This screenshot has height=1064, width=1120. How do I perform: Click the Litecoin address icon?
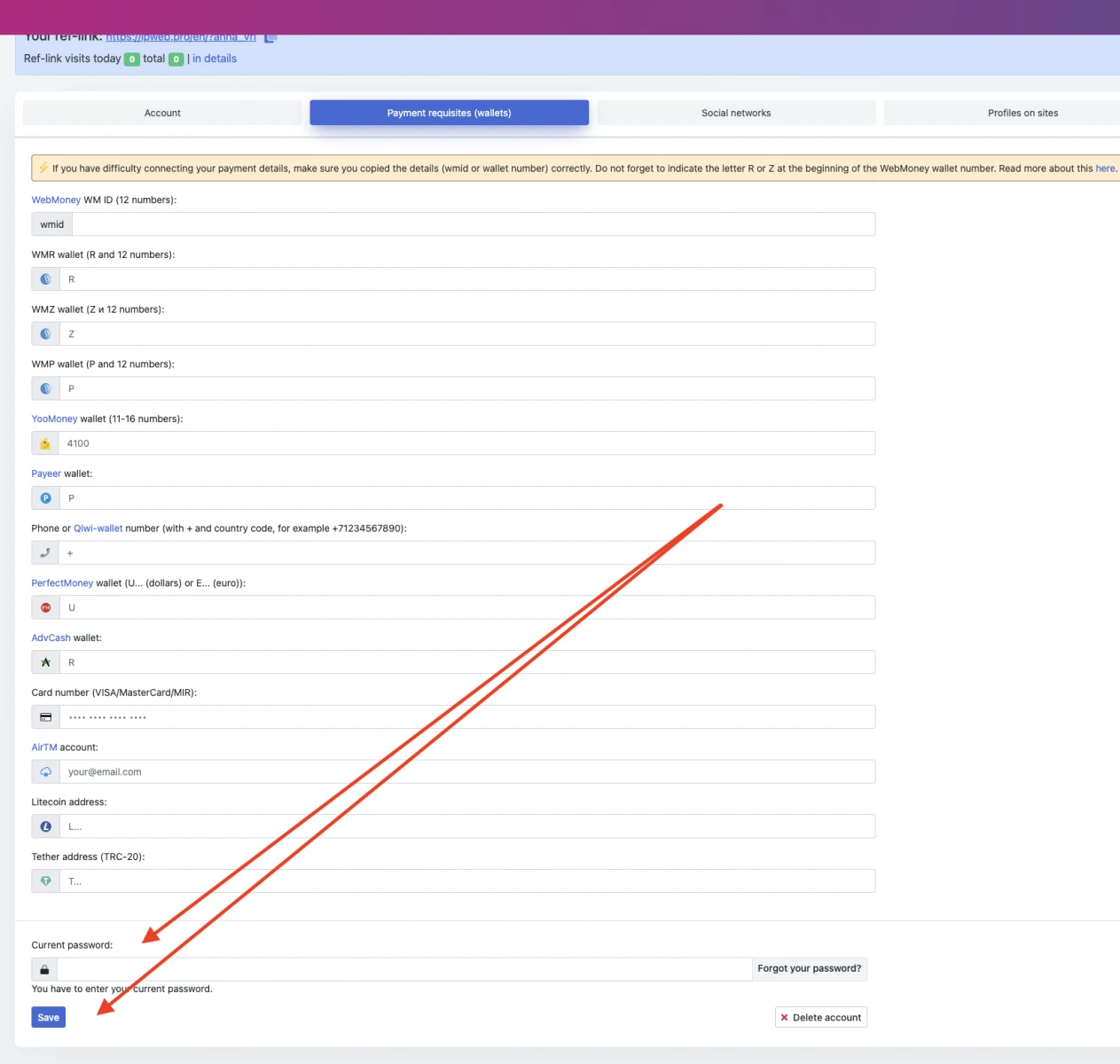pos(45,826)
